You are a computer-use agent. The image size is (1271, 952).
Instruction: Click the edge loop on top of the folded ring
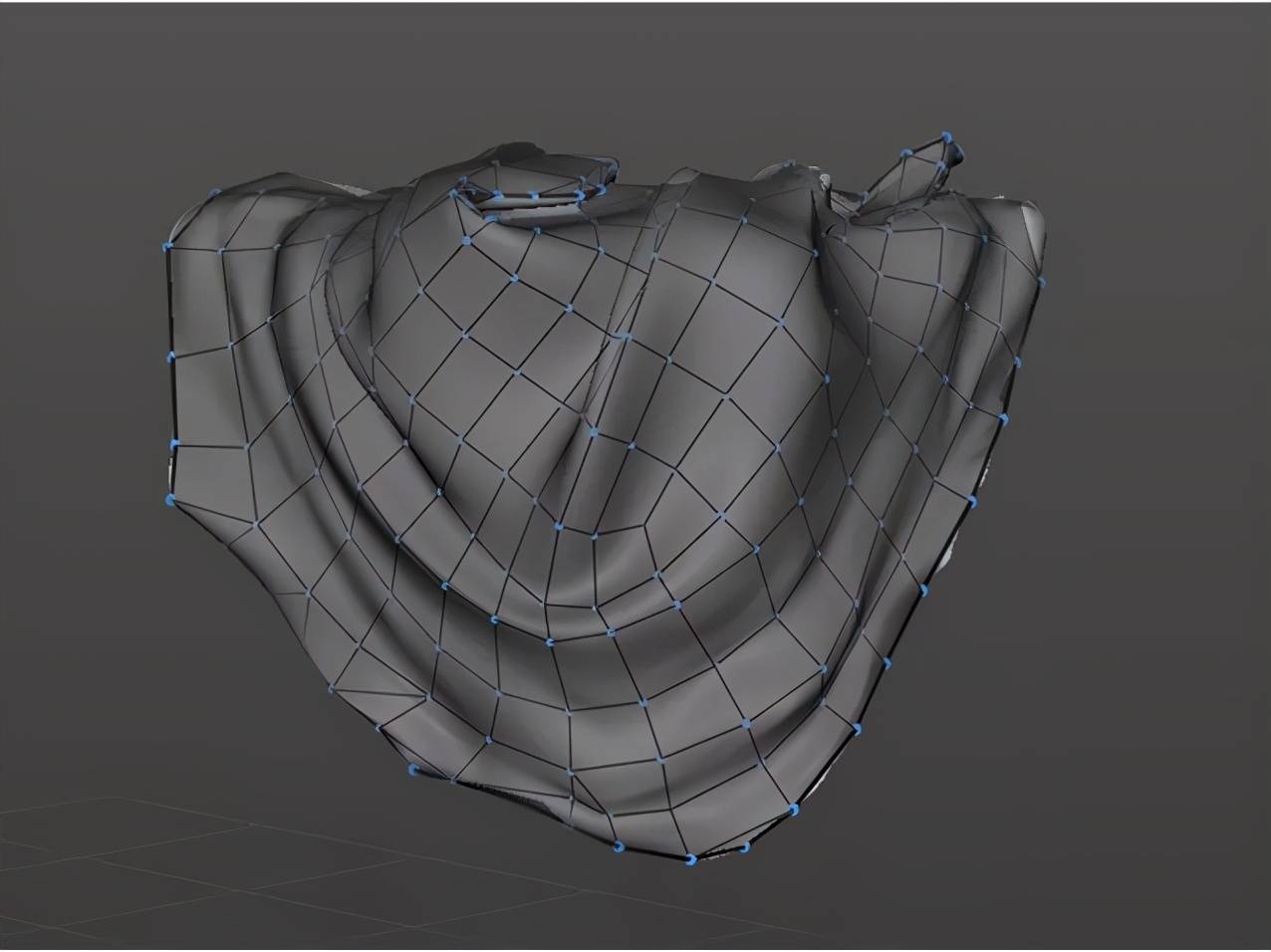click(533, 195)
